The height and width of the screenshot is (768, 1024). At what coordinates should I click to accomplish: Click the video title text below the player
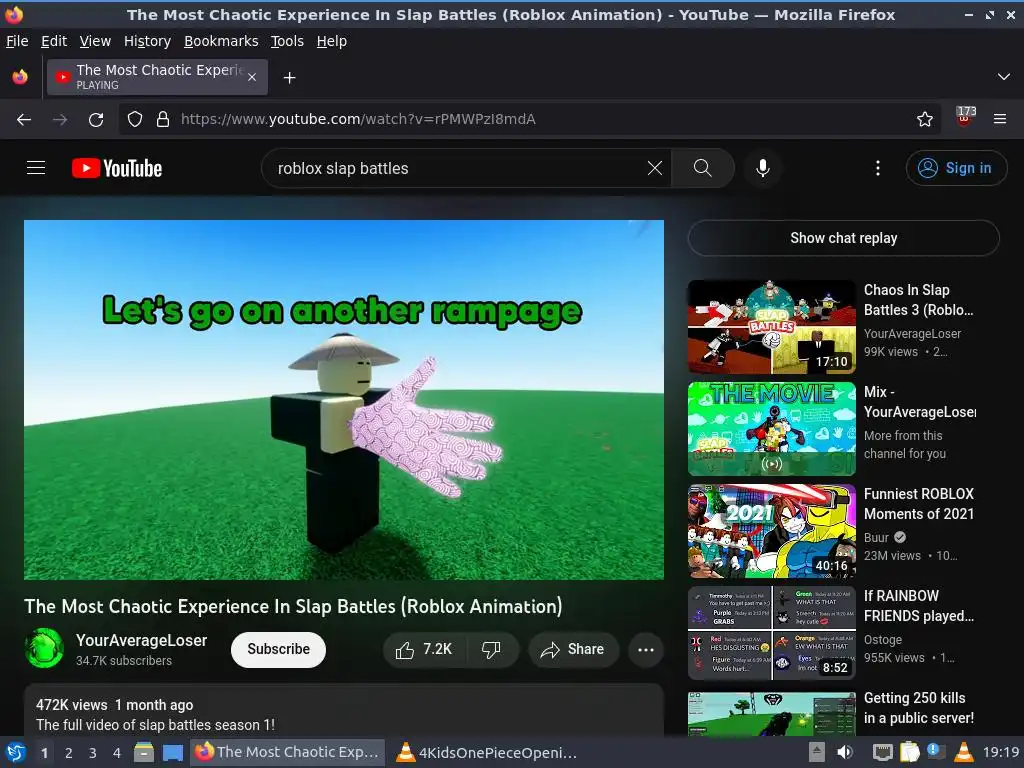point(293,607)
